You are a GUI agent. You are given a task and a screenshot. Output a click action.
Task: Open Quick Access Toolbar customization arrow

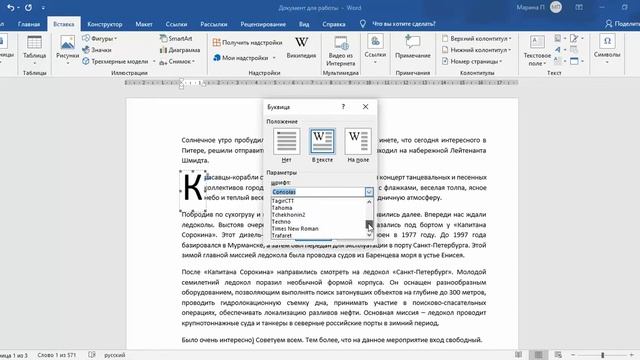coord(43,8)
